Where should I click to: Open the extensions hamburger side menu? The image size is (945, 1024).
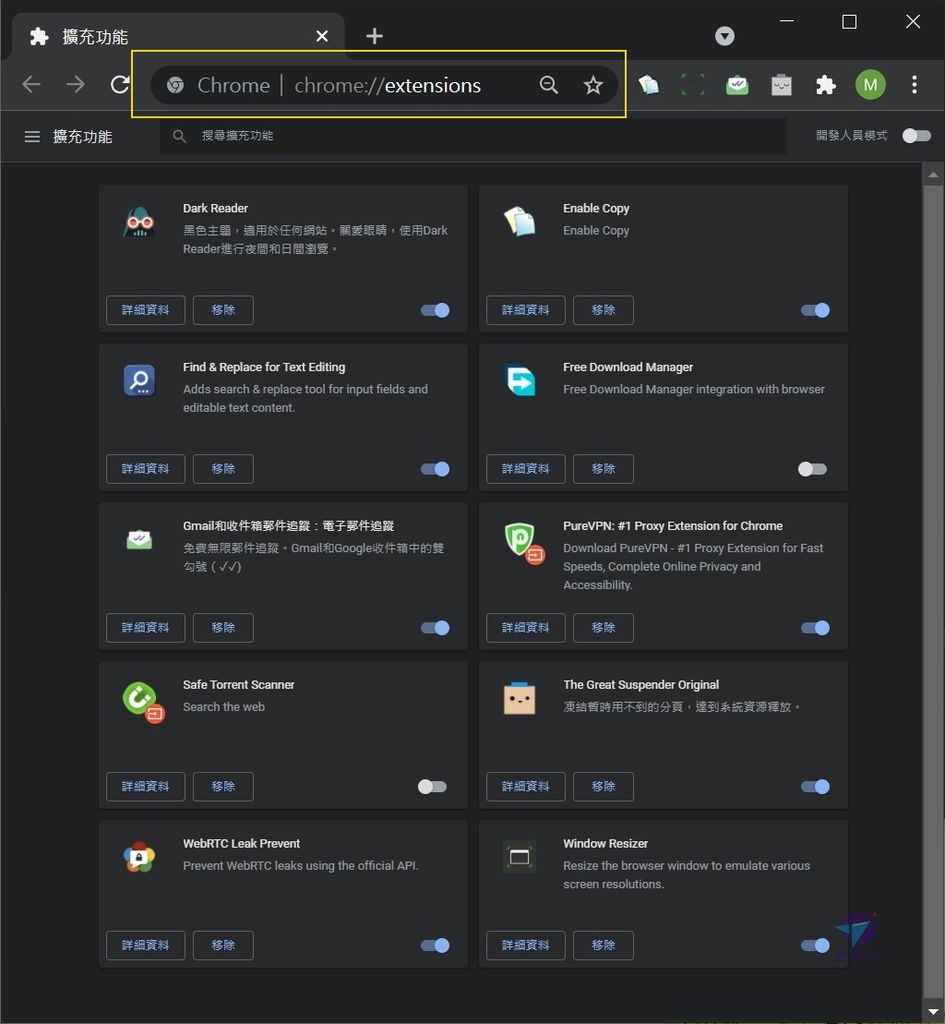pos(32,136)
